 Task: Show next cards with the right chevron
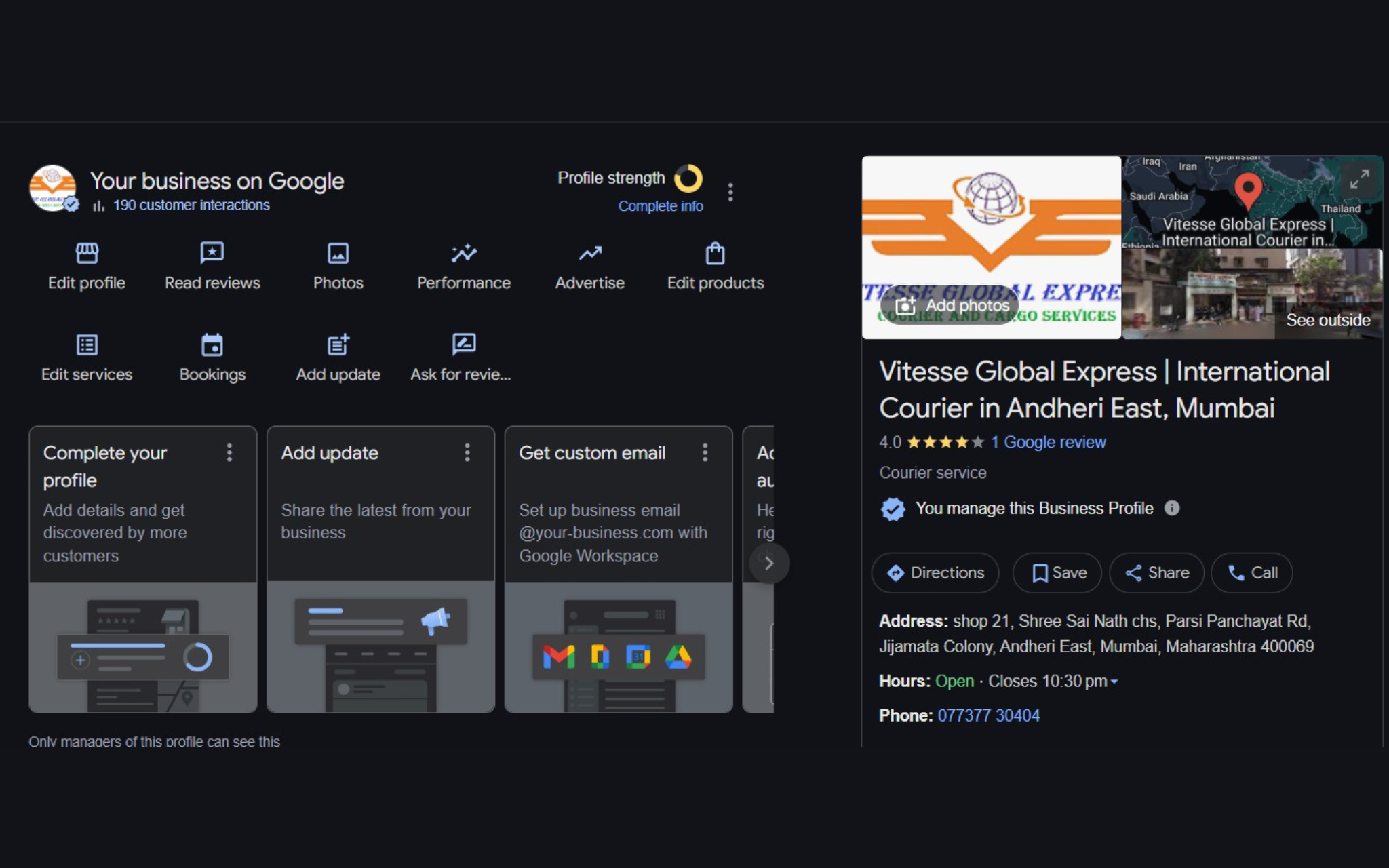pyautogui.click(x=769, y=563)
